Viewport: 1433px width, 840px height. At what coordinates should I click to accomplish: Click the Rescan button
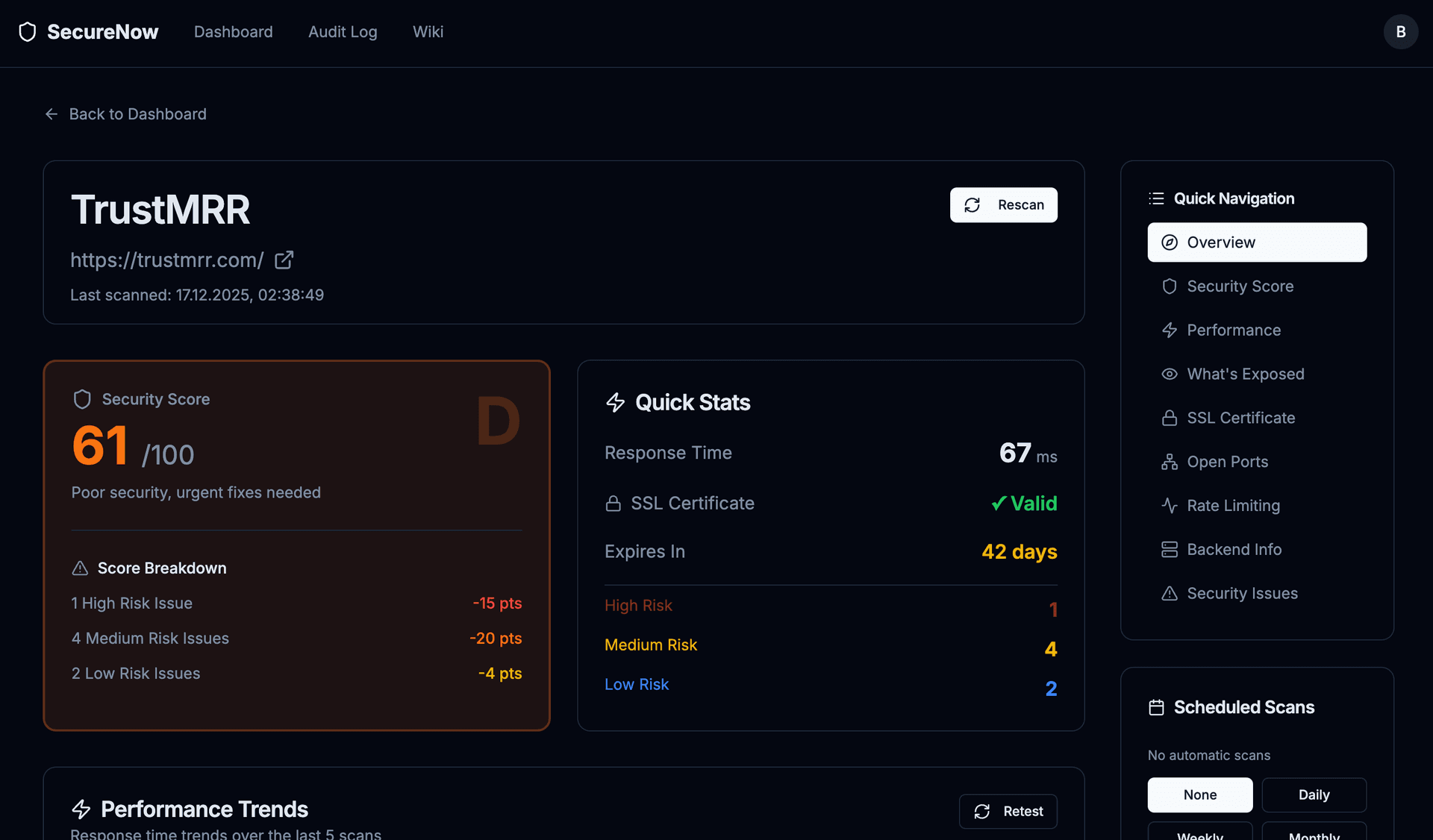click(x=1003, y=204)
